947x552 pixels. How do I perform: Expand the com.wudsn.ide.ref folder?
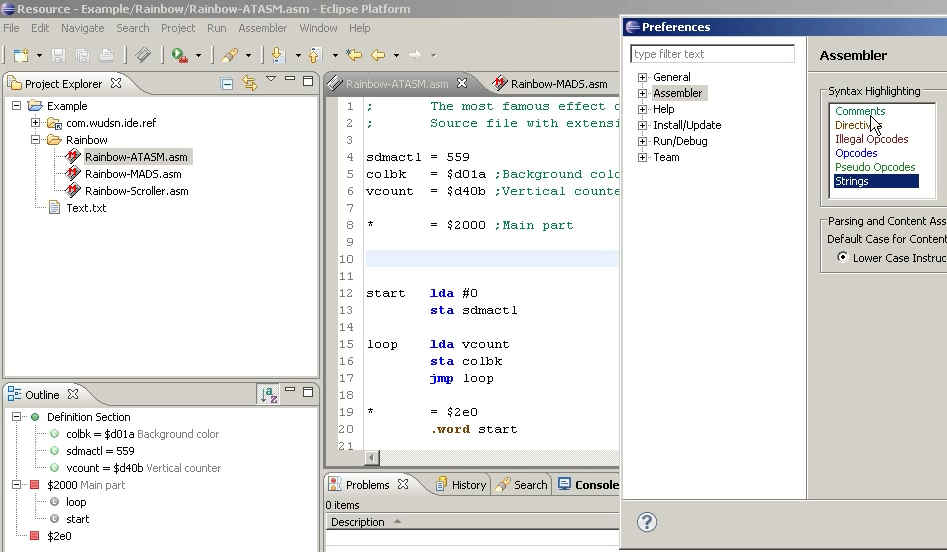pos(36,123)
